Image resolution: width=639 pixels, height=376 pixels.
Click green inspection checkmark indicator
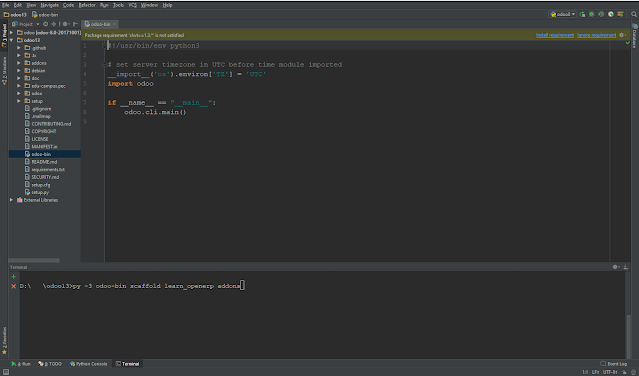(628, 43)
